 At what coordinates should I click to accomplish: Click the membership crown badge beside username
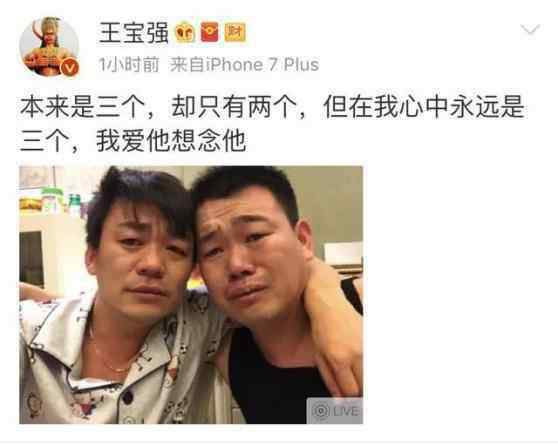(185, 33)
